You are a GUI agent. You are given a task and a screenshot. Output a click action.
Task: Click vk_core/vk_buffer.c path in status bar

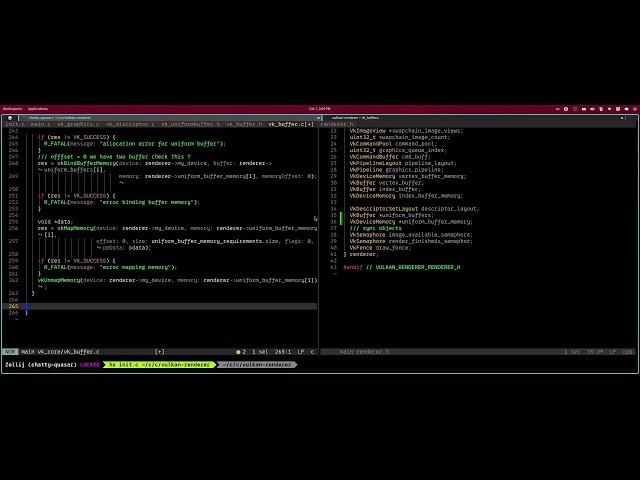pos(68,352)
